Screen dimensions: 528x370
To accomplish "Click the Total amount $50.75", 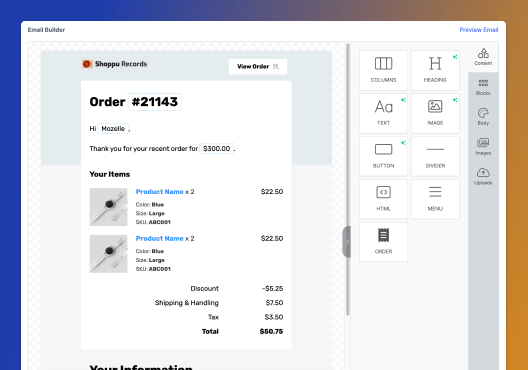I will [271, 332].
